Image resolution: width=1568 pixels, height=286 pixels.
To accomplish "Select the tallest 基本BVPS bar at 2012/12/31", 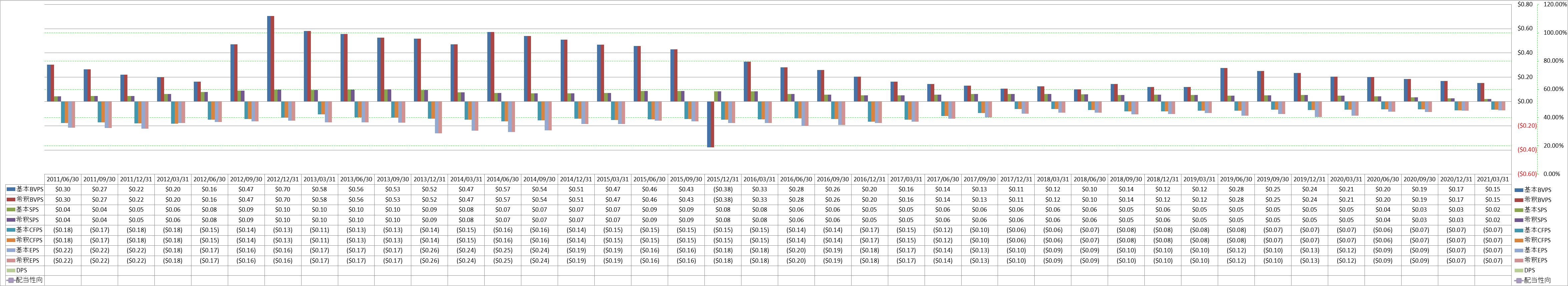I will pos(269,58).
